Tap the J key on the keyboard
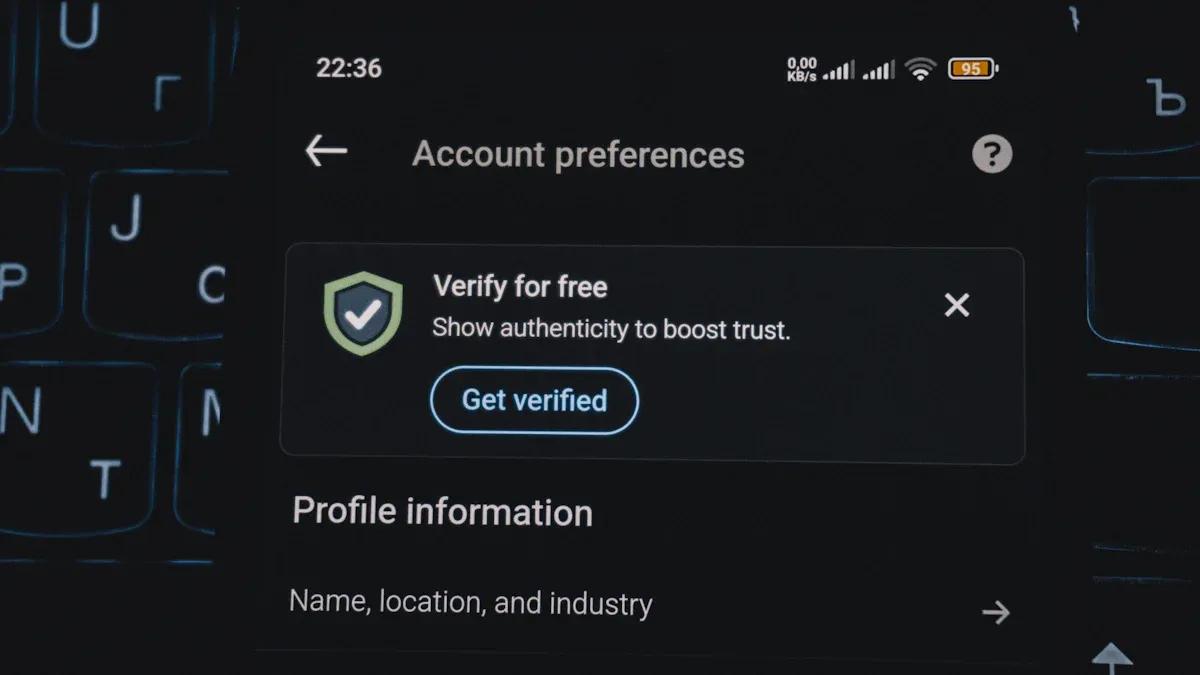Viewport: 1200px width, 675px height. point(127,217)
